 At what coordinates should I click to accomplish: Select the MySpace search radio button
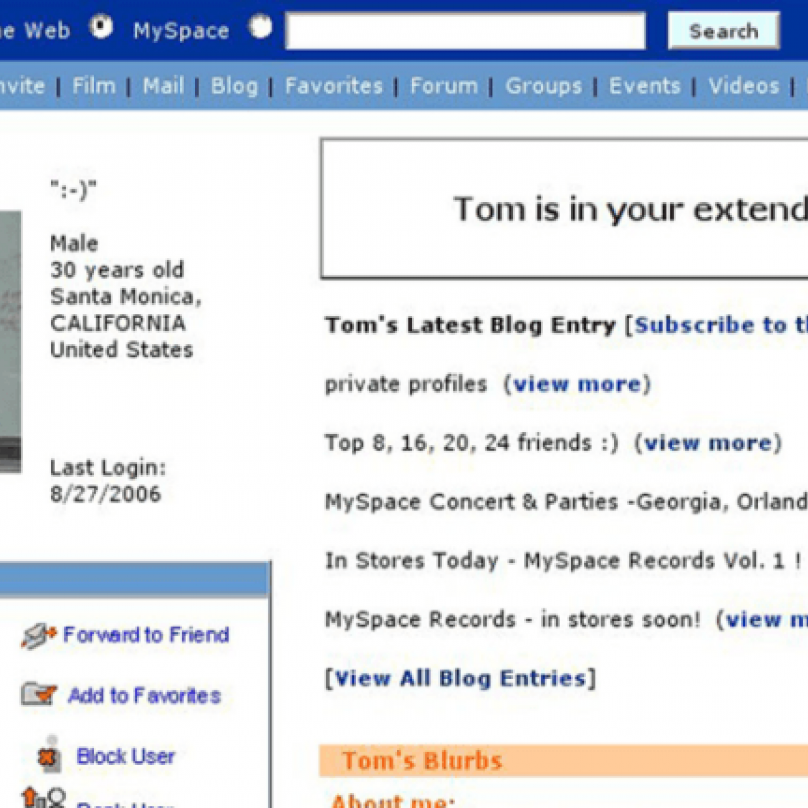point(261,27)
